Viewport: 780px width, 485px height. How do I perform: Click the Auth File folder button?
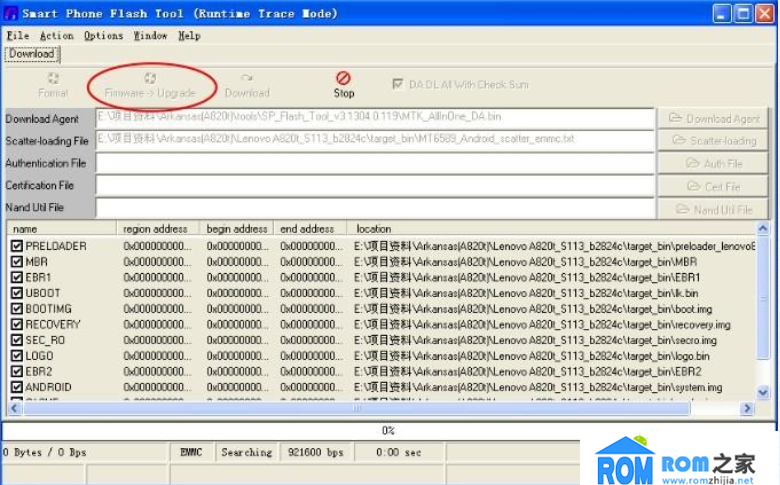pyautogui.click(x=713, y=163)
